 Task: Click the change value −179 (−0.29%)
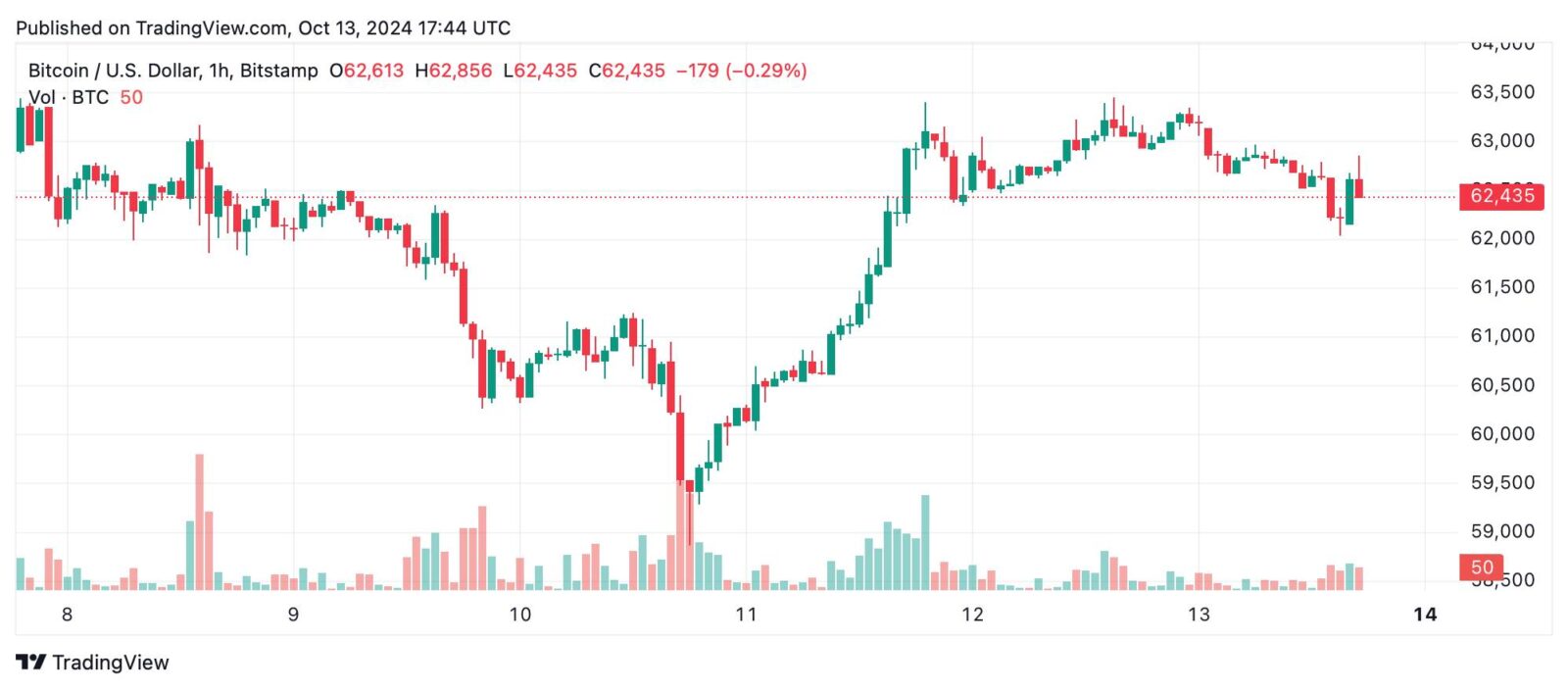(742, 71)
